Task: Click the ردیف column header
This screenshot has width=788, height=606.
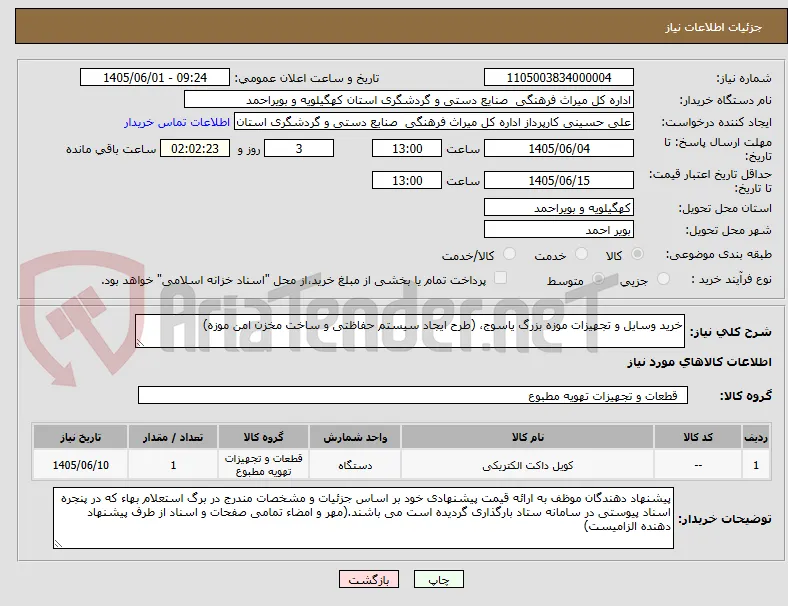Action: coord(756,437)
